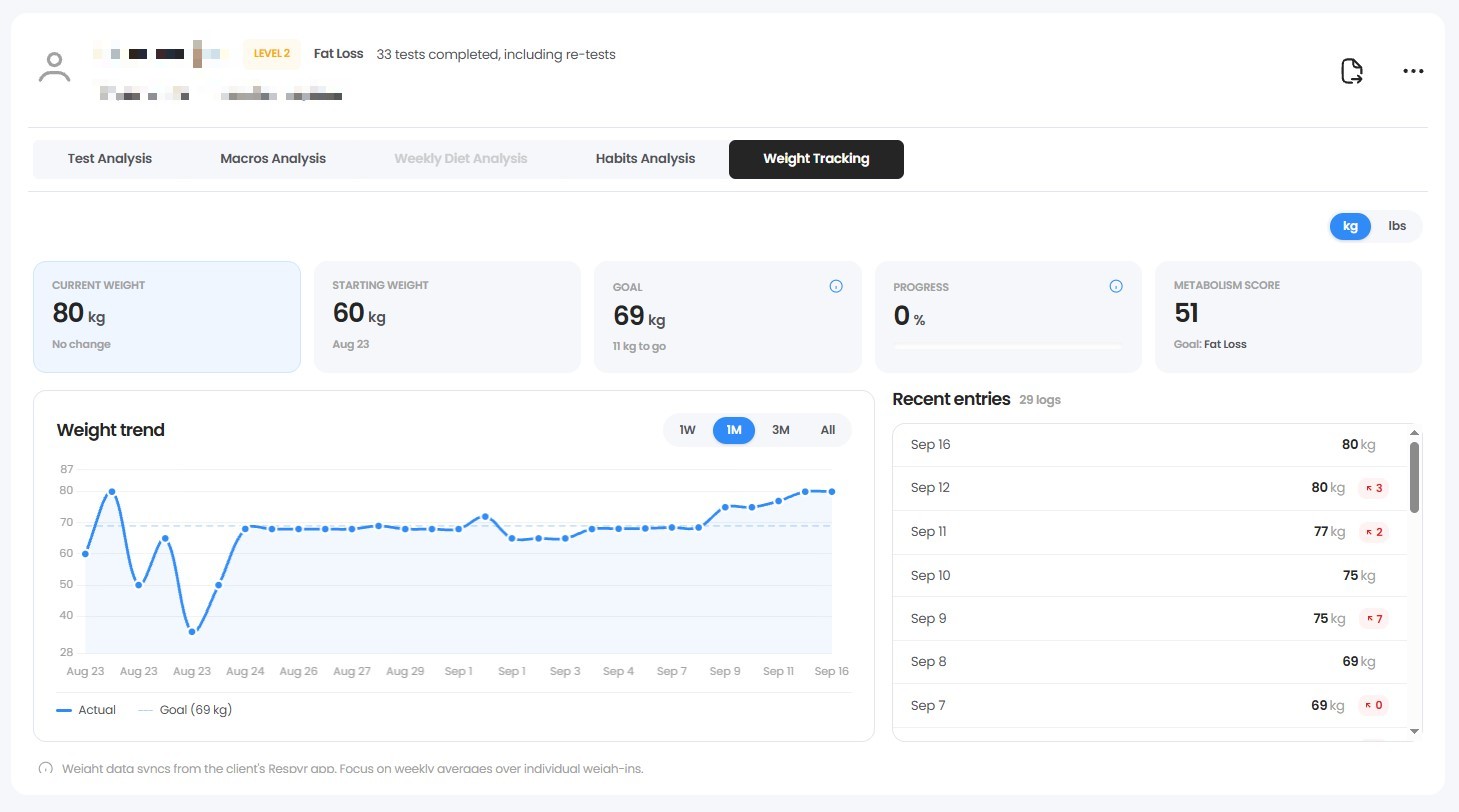Screen dimensions: 1459x812
Task: Click the greyed Weekly Diet Analysis tab
Action: click(461, 159)
